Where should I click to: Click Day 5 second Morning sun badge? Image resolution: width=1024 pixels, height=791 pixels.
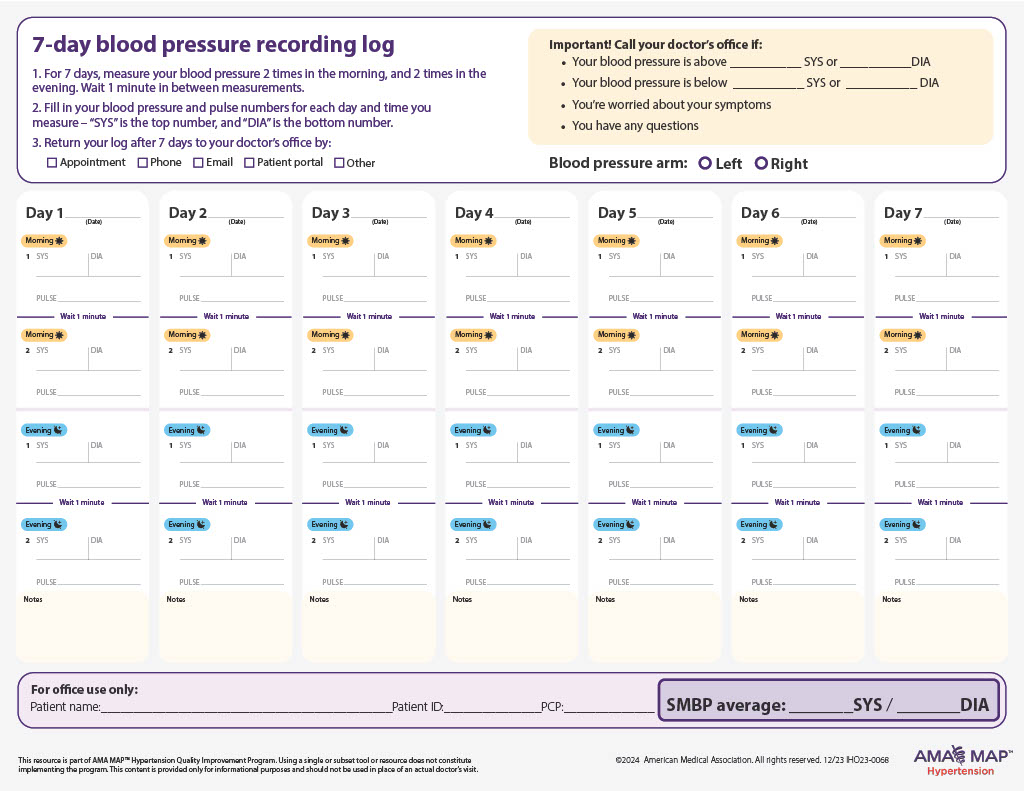616,335
